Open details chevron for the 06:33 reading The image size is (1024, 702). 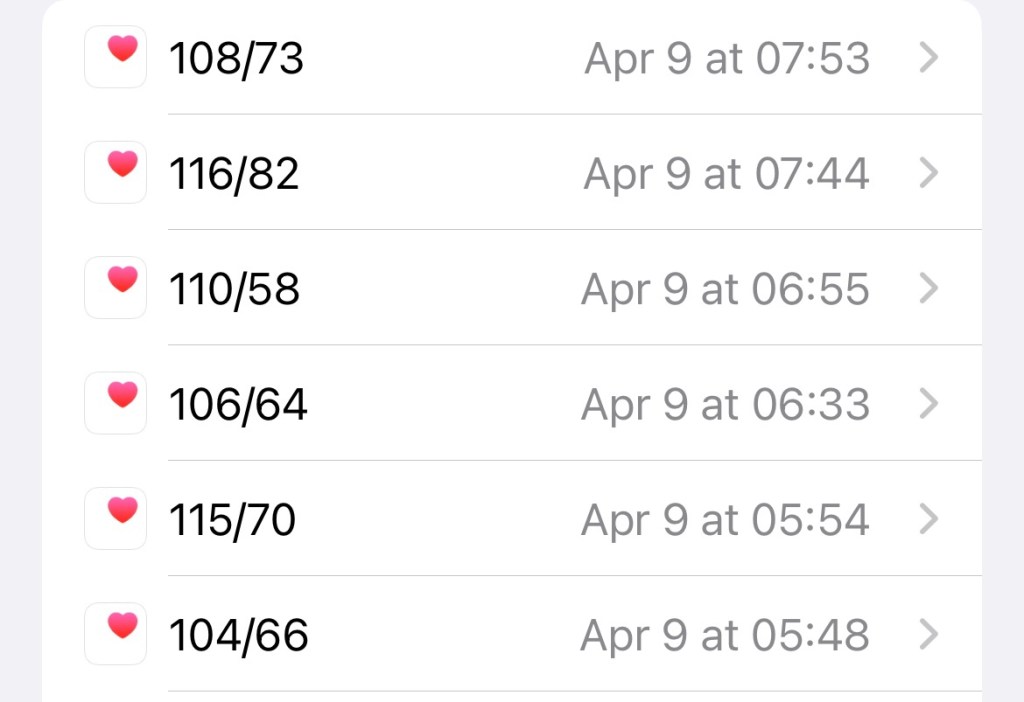[929, 404]
